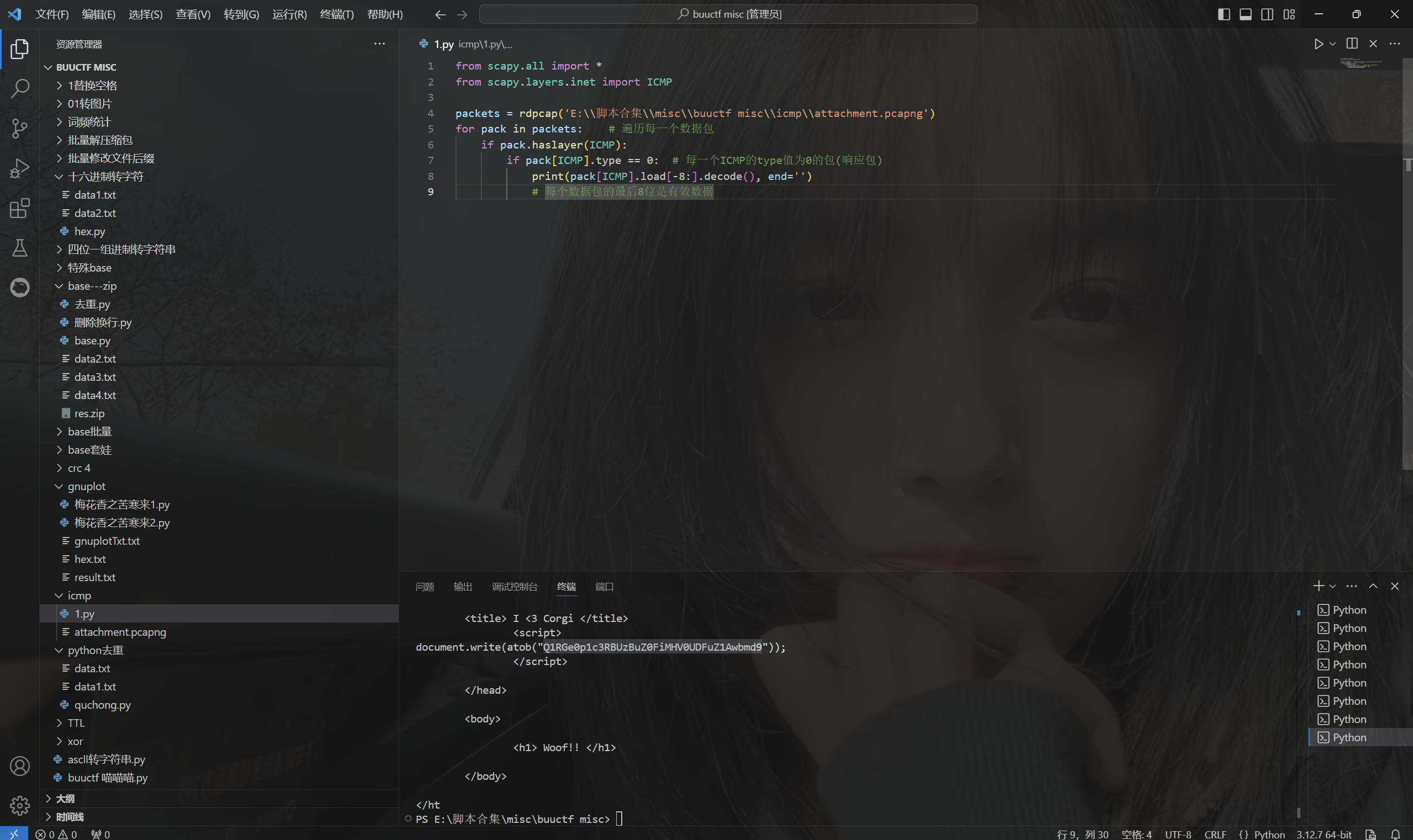Open the 运行(R) menu

[x=289, y=14]
